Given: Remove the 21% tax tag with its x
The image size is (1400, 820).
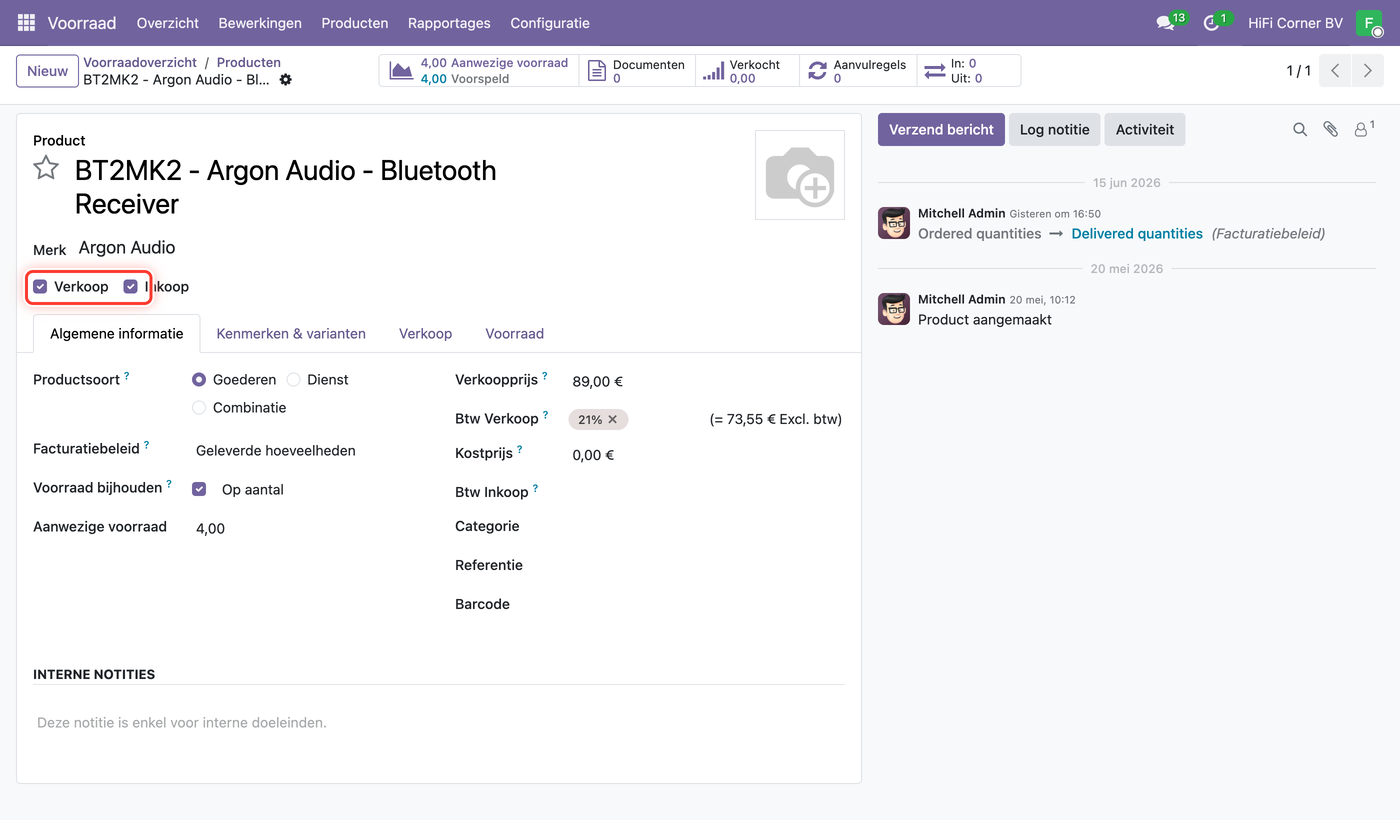Looking at the screenshot, I should click(x=613, y=419).
